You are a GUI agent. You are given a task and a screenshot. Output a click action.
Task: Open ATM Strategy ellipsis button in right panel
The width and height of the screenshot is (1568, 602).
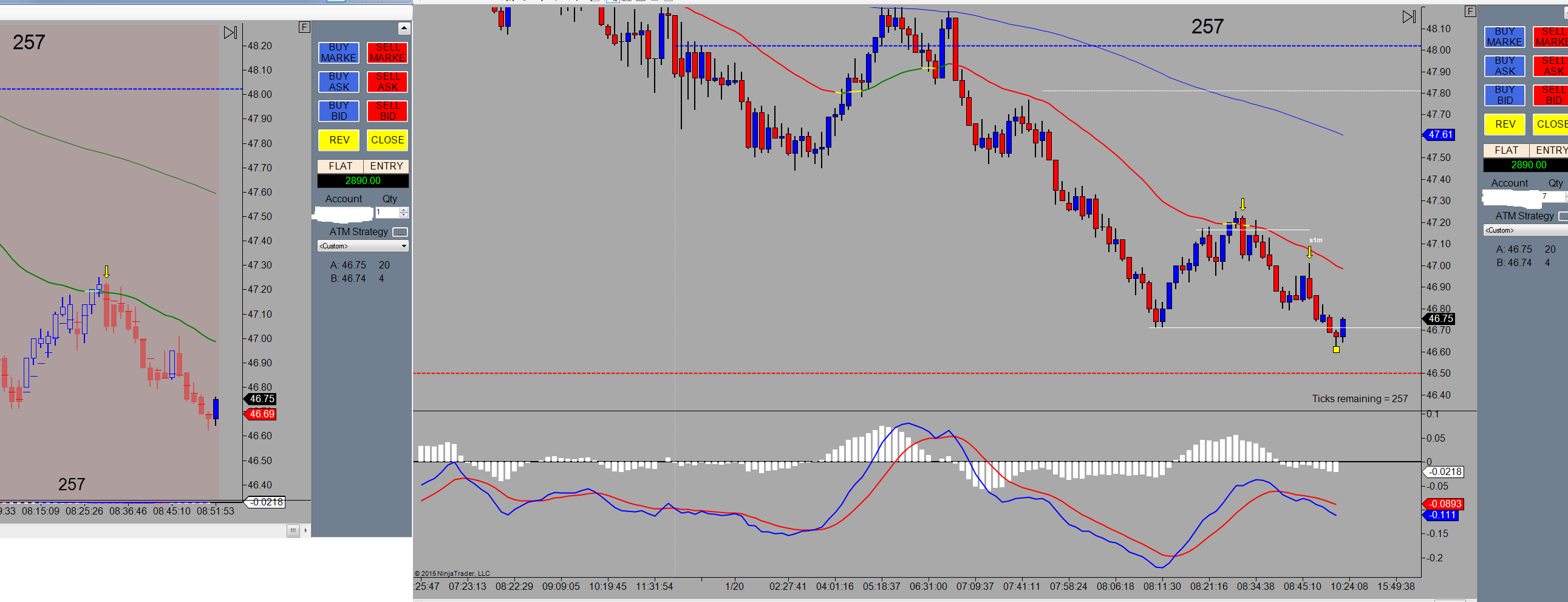(x=1563, y=216)
